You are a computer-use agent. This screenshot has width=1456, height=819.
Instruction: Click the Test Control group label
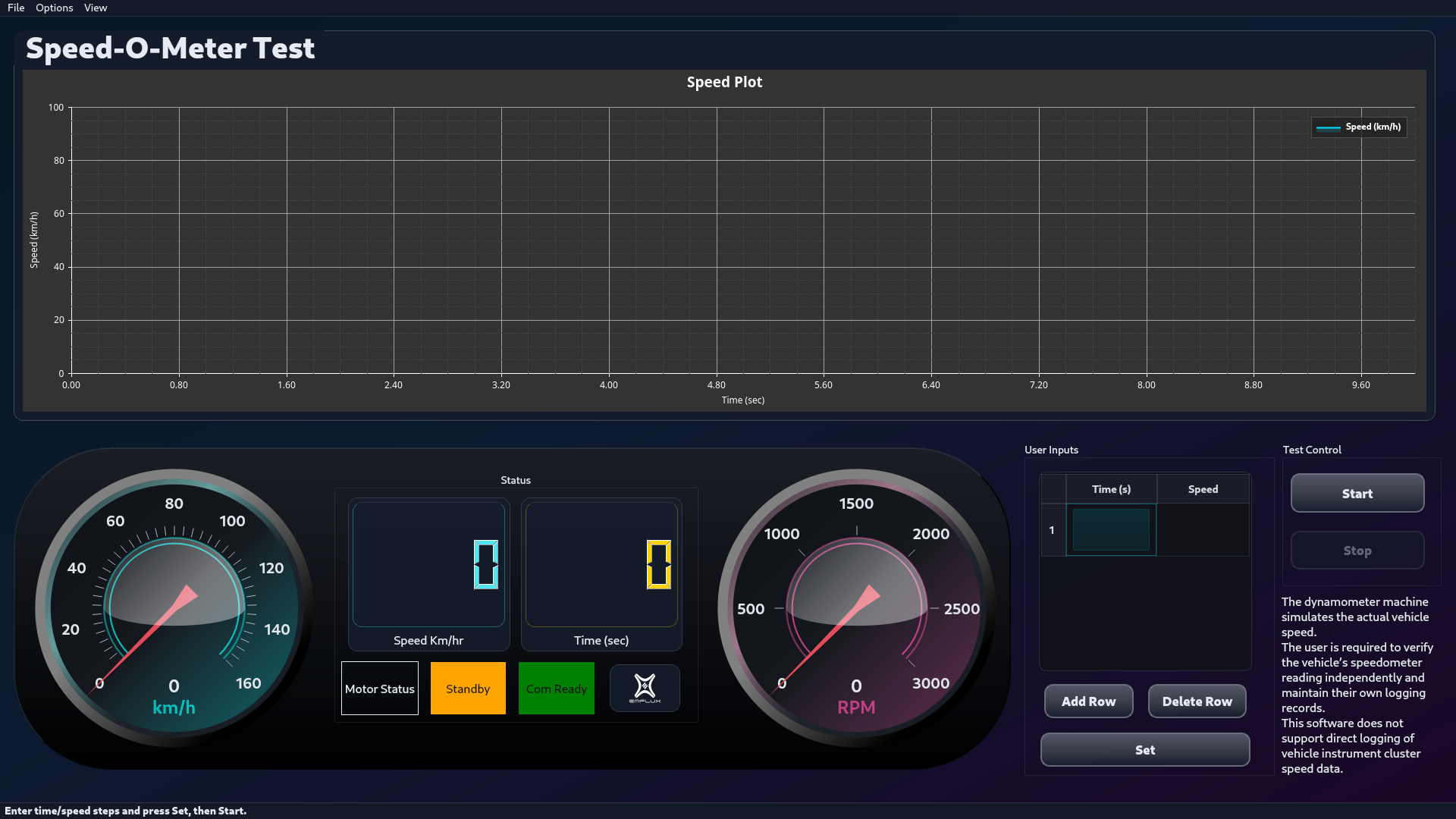coord(1312,450)
